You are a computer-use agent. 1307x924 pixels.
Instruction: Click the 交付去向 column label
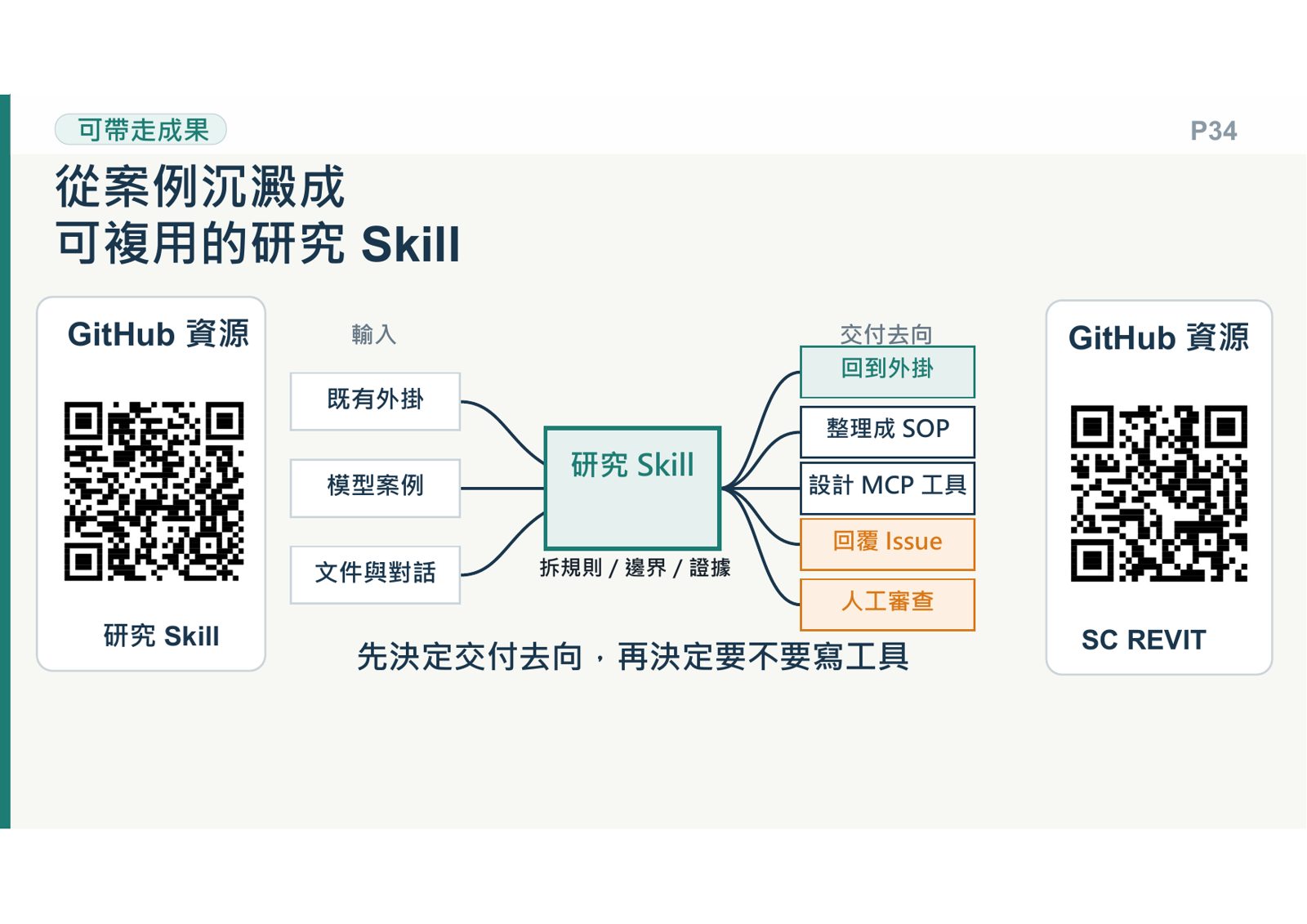point(886,333)
